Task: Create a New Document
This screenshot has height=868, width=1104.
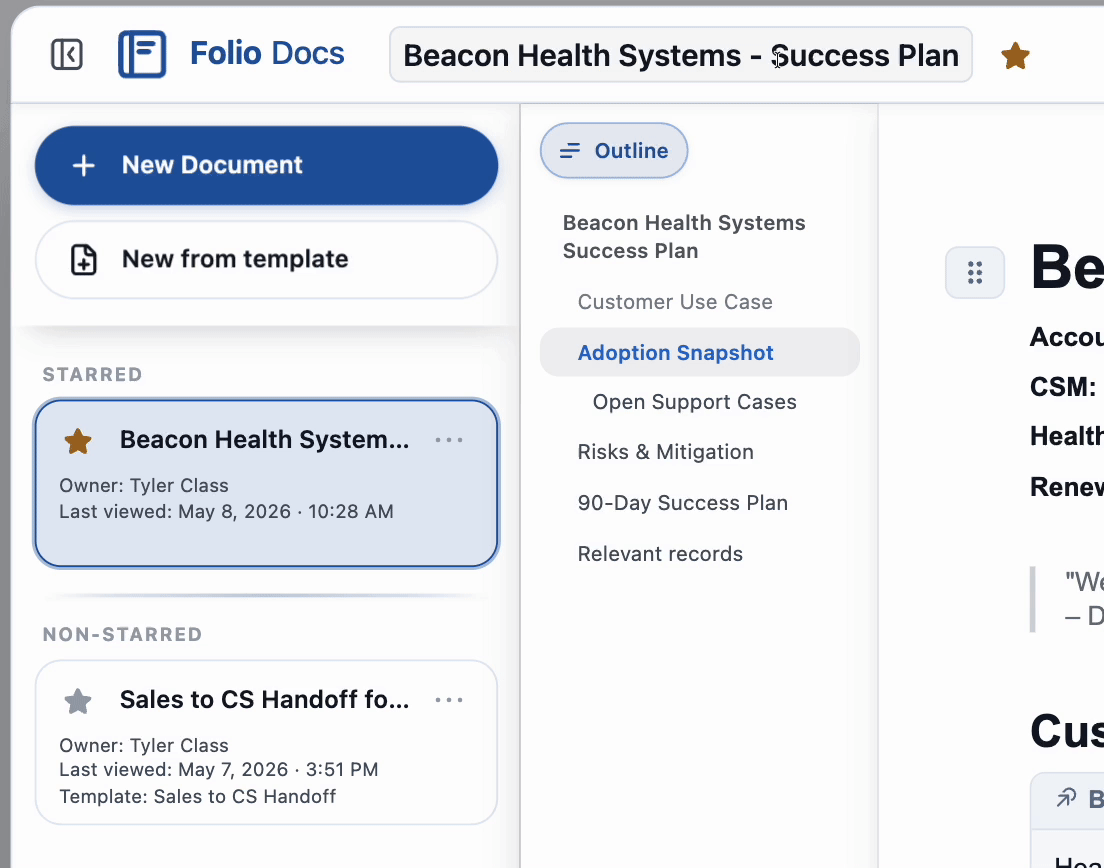Action: tap(266, 165)
